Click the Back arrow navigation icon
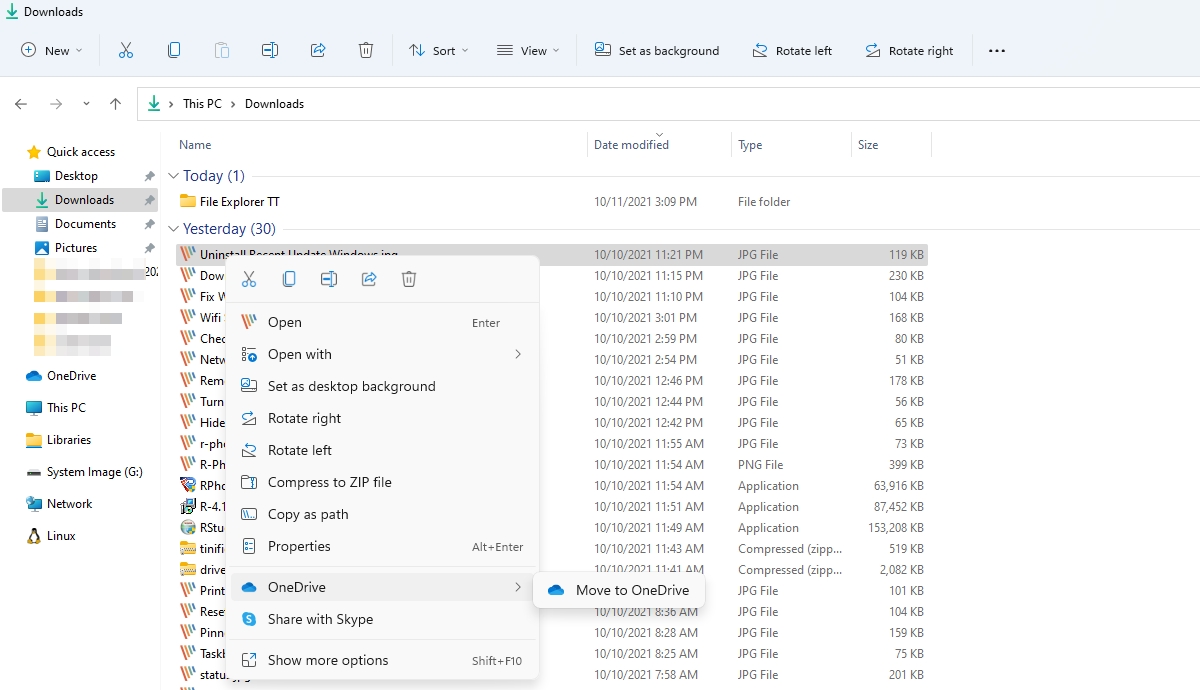Viewport: 1200px width, 690px height. tap(21, 104)
